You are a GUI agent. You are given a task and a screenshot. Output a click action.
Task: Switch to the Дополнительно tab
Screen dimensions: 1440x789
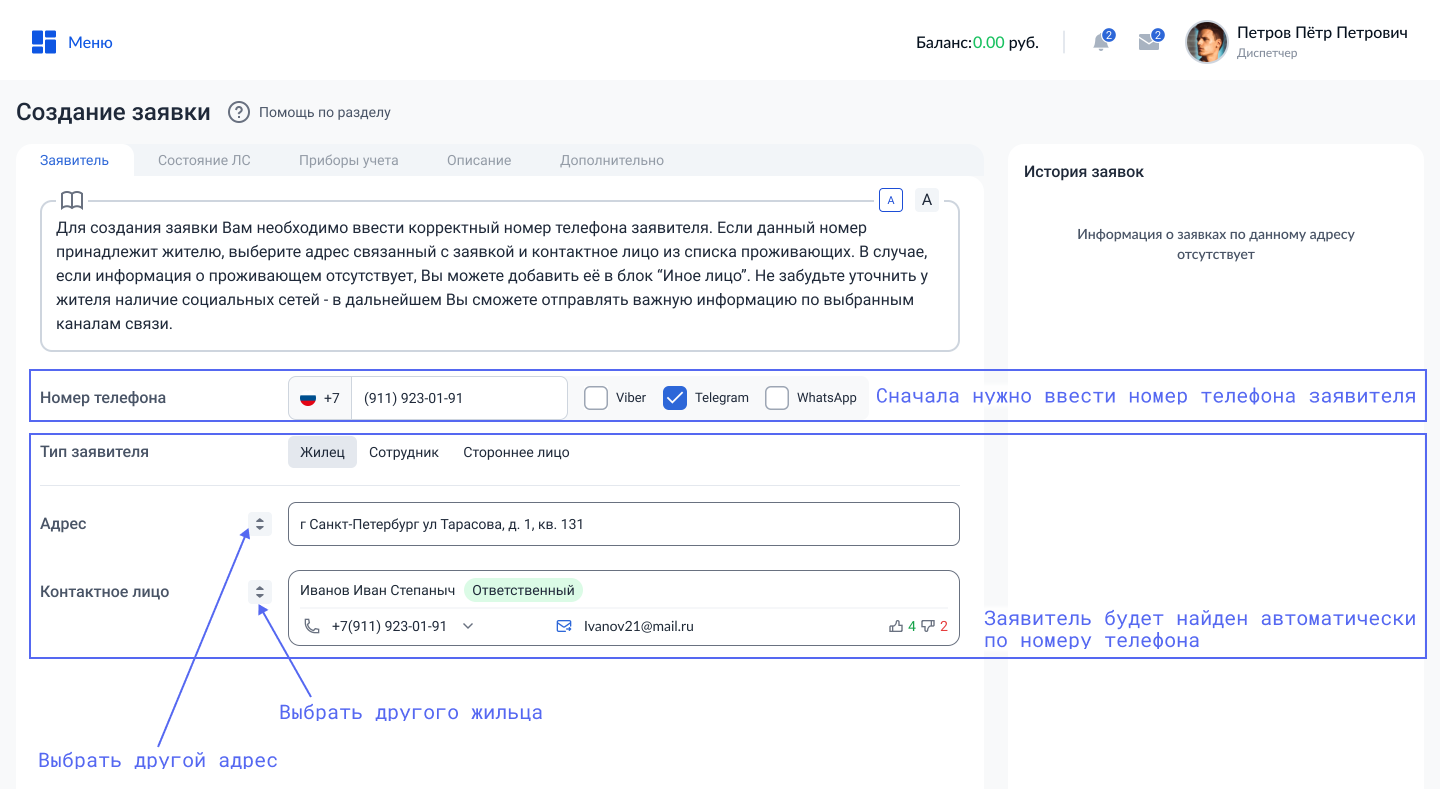pos(612,160)
